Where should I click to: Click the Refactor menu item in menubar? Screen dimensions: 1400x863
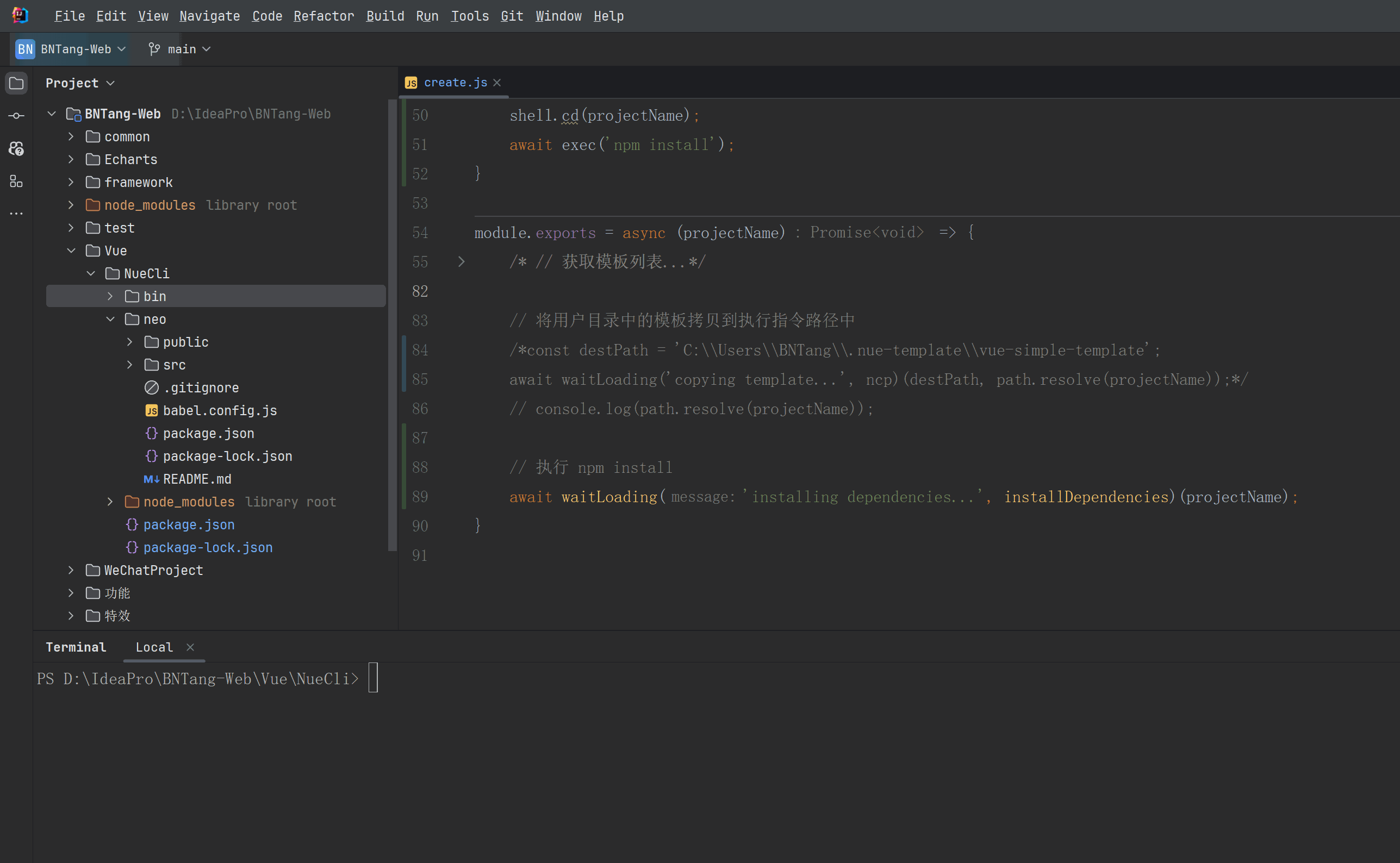point(322,16)
